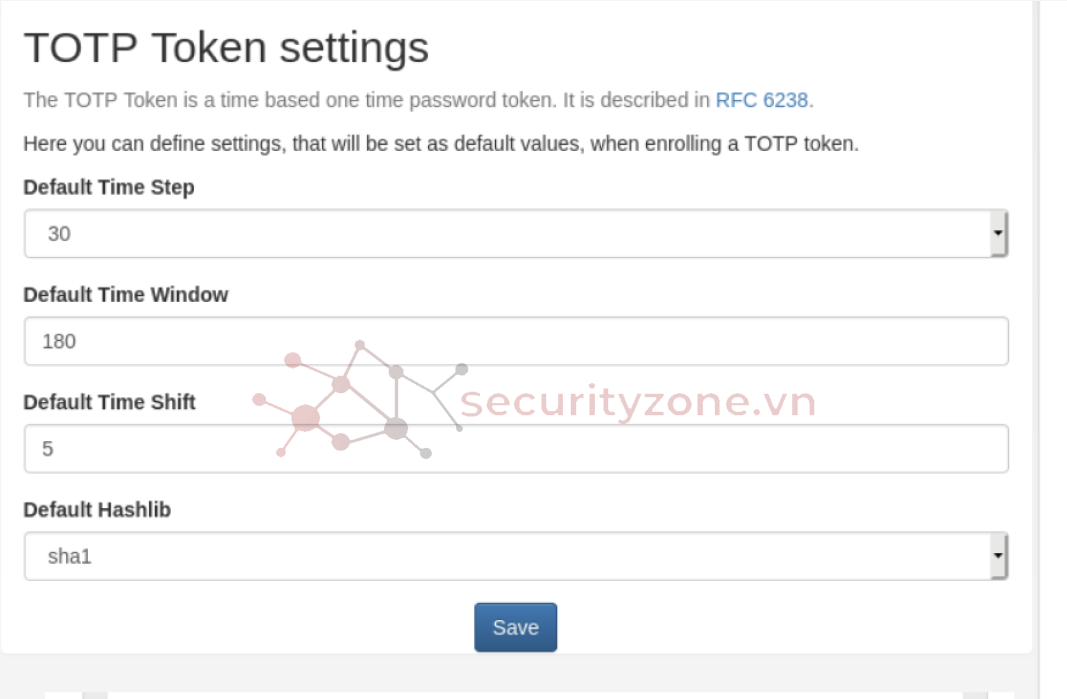The image size is (1067, 699).
Task: Select the Default Time Shift label
Action: pos(110,402)
